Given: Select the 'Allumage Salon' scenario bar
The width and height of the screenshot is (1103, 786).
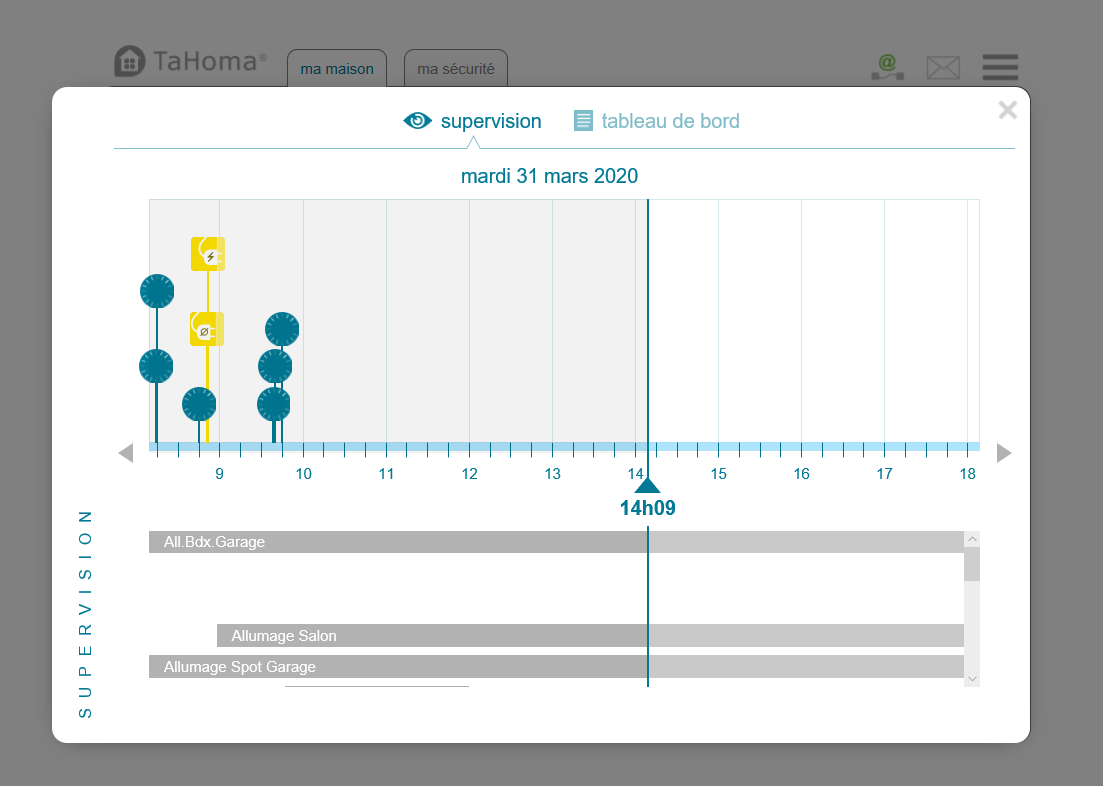Looking at the screenshot, I should 590,635.
